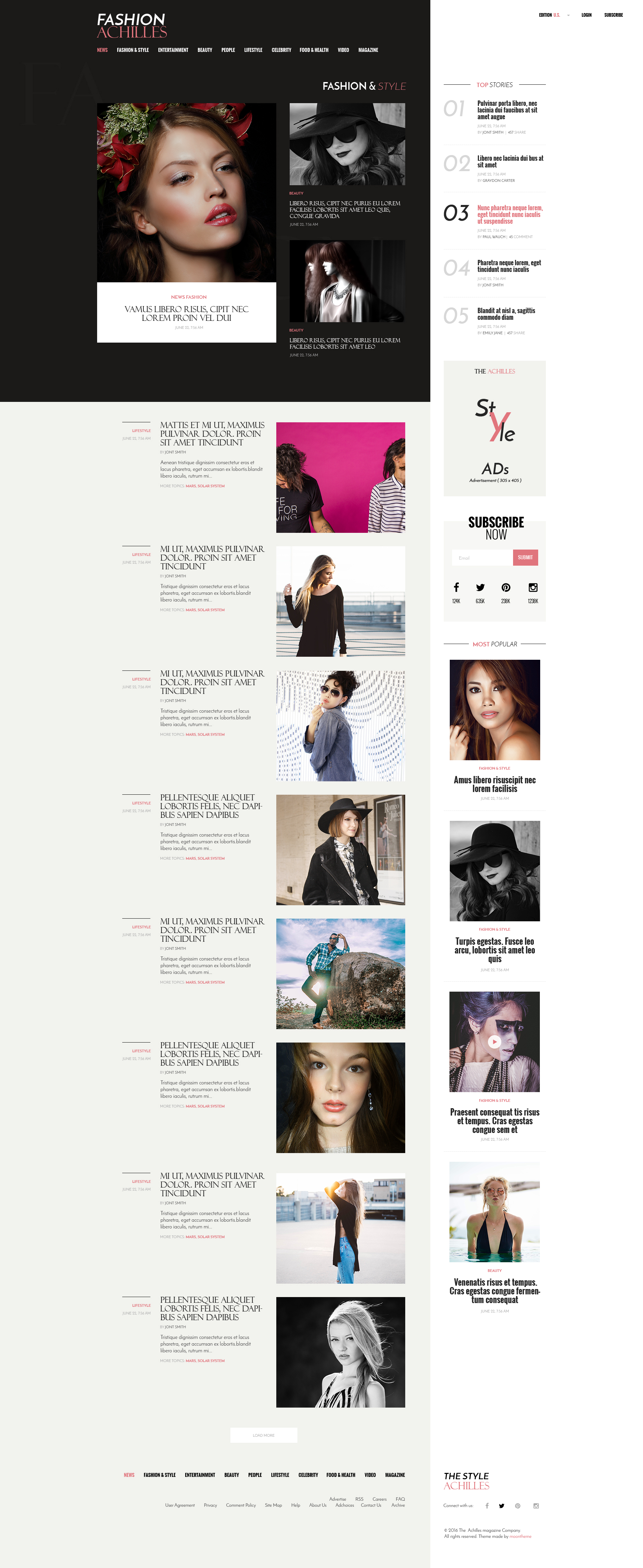Screen dimensions: 643x1568
Task: Open top story 03 Nunc pharetra headline
Action: 510,214
